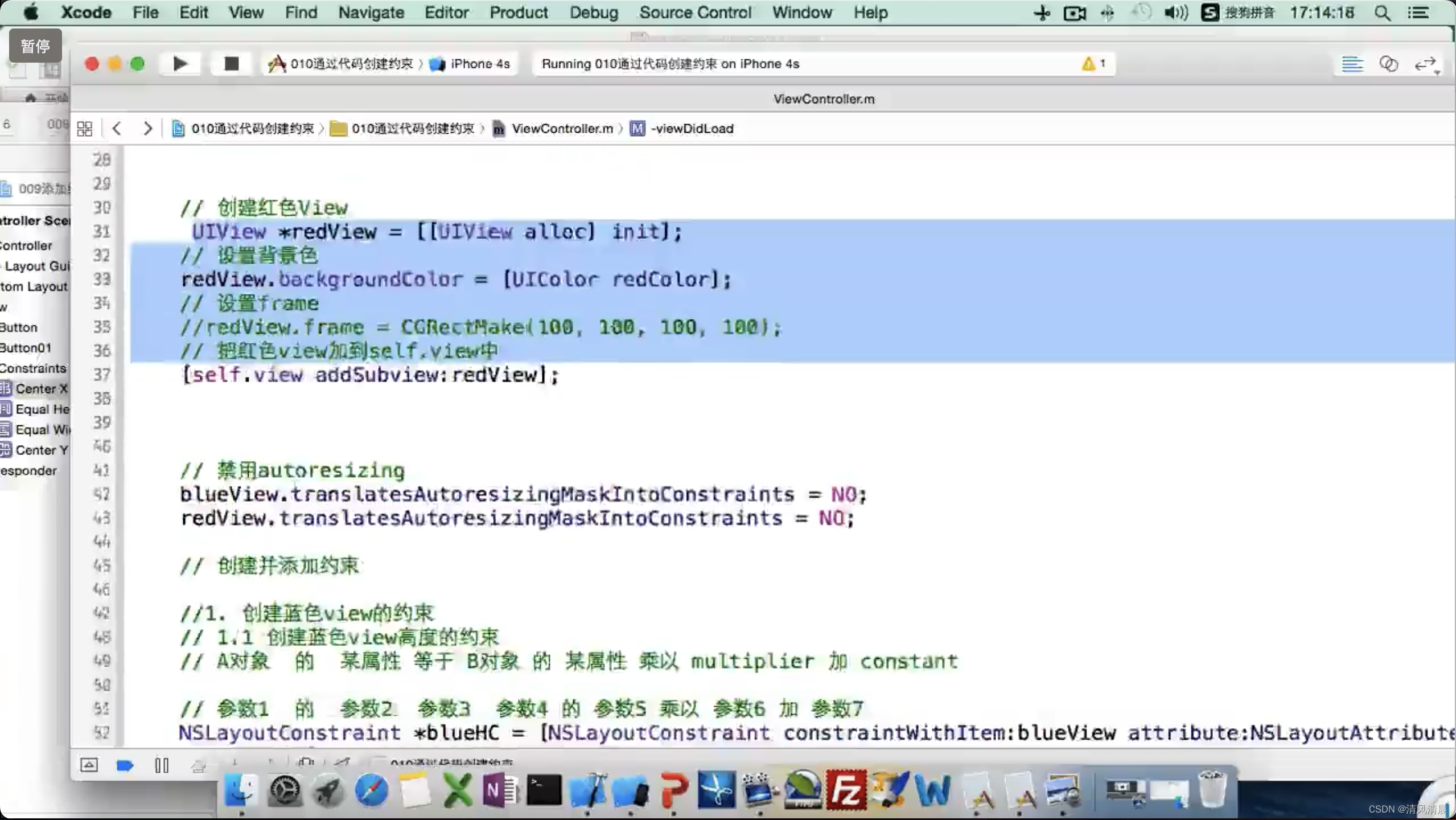Open the related items grid icon
The image size is (1456, 820).
pyautogui.click(x=84, y=129)
